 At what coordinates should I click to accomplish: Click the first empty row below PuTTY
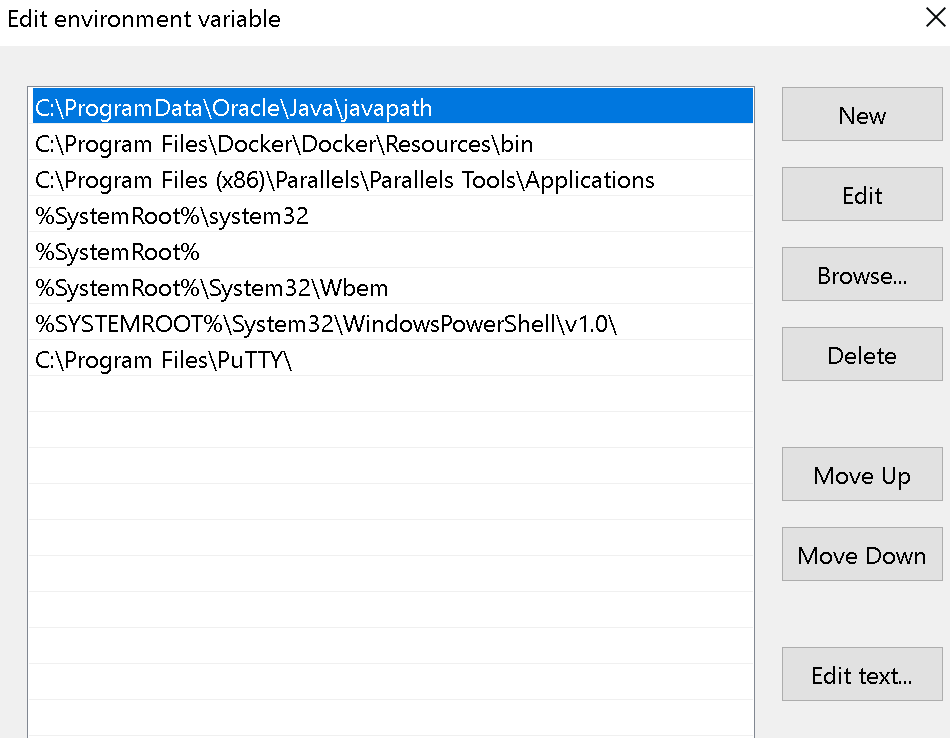point(390,394)
